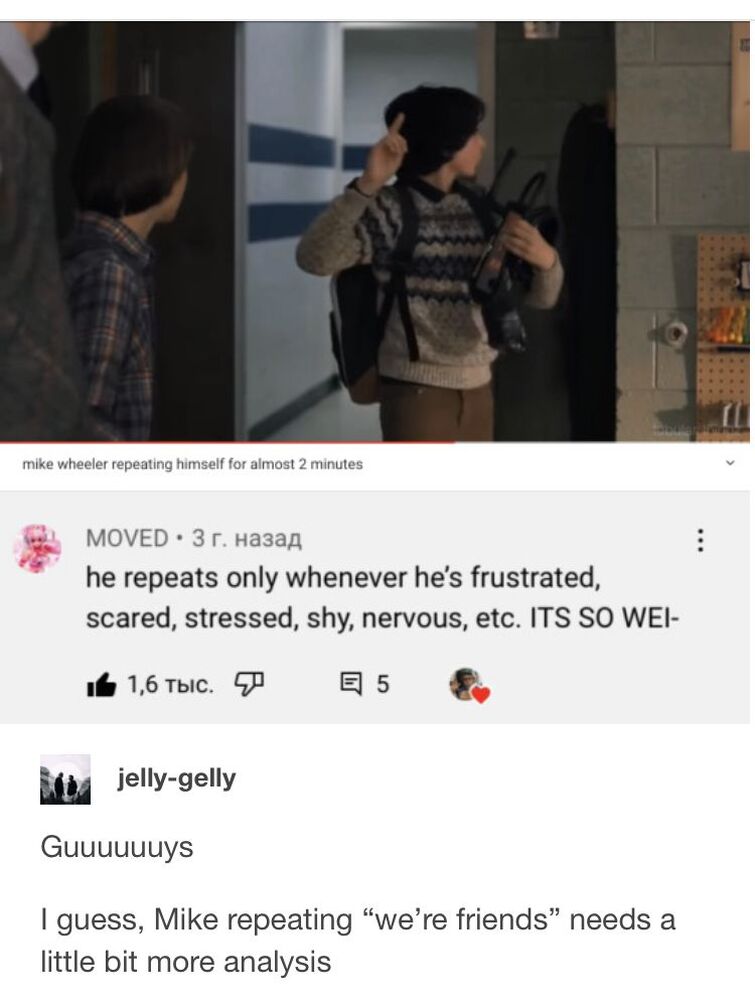
Task: Click the watermark in video corner
Action: point(701,430)
